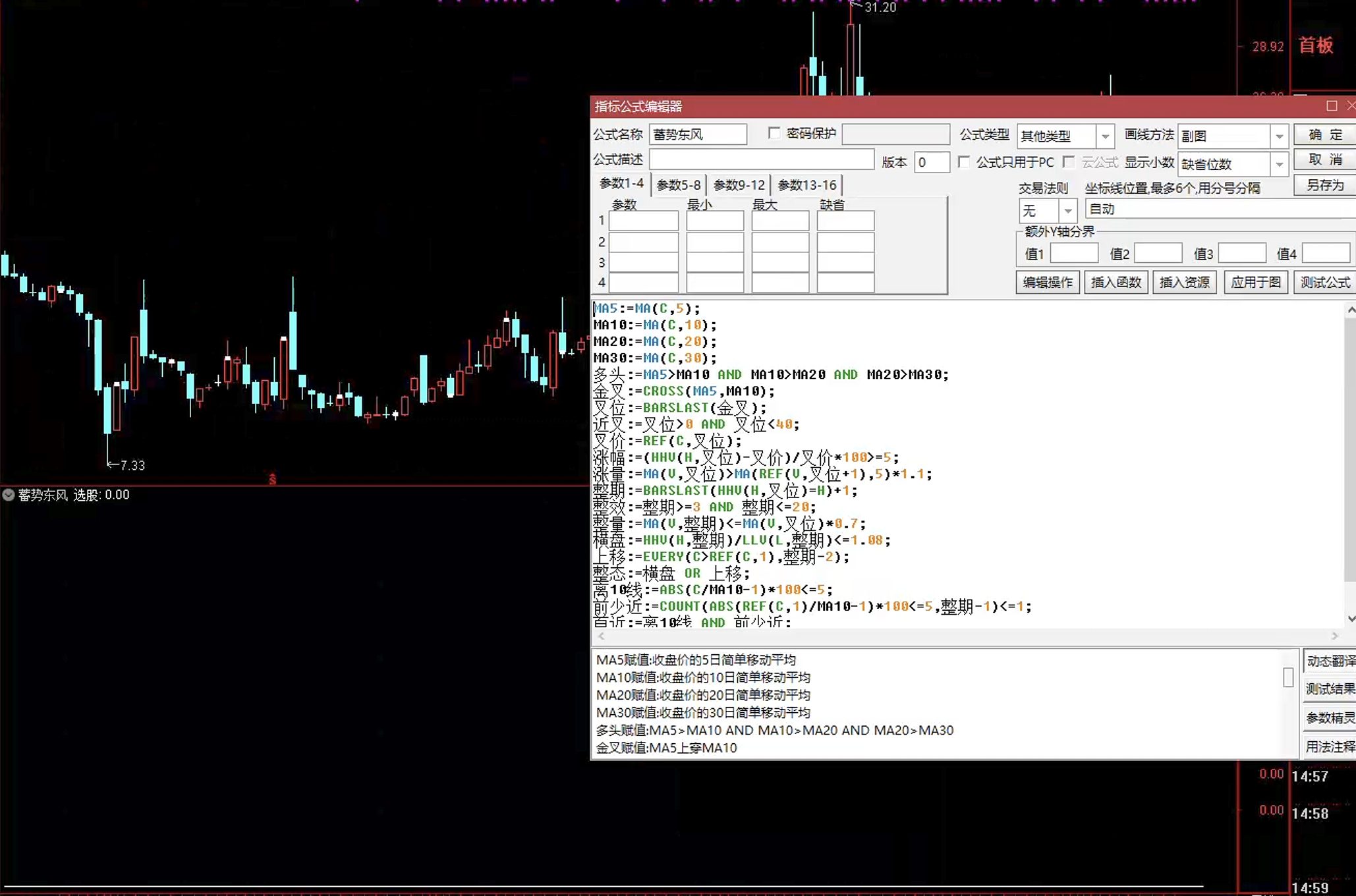Screen dimensions: 1356x896
Task: Confirm with the 确定 button
Action: tap(1325, 134)
